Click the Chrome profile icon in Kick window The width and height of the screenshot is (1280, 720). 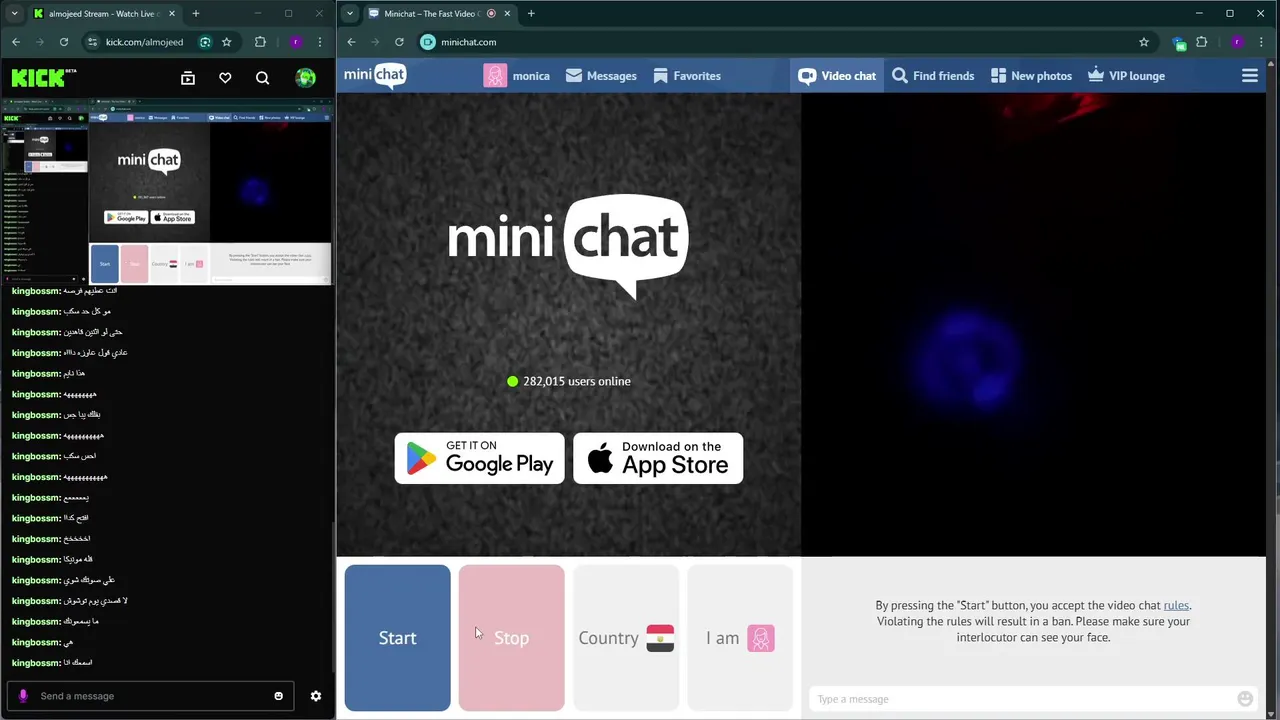tap(296, 42)
